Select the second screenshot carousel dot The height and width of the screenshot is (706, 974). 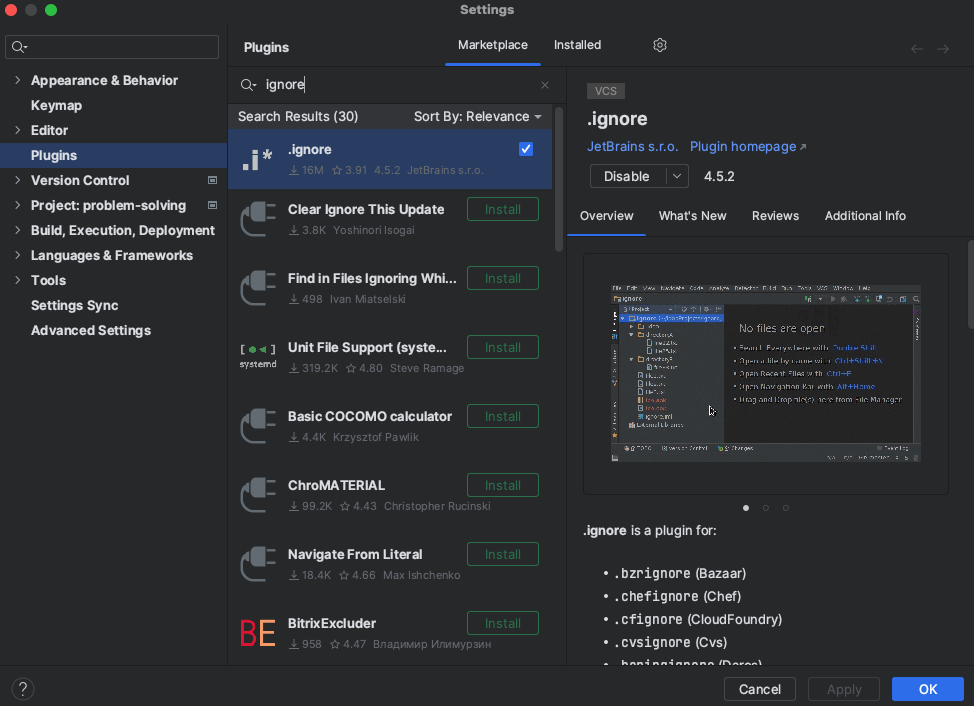coord(765,508)
